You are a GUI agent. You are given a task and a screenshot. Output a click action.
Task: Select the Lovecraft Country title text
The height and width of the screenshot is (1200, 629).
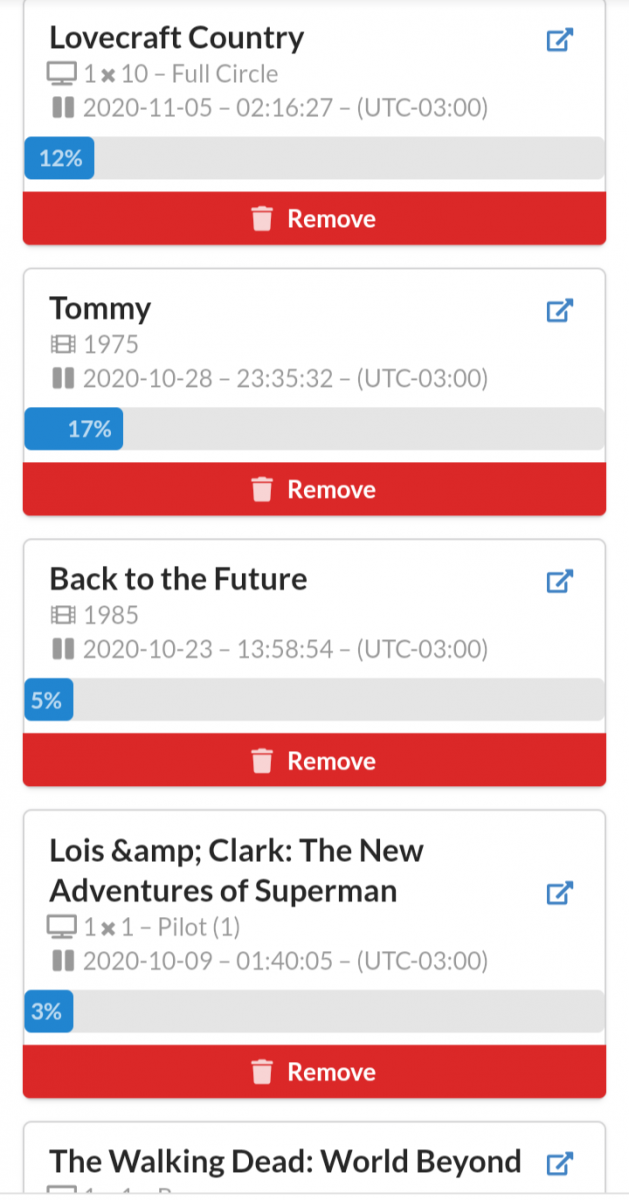(176, 38)
